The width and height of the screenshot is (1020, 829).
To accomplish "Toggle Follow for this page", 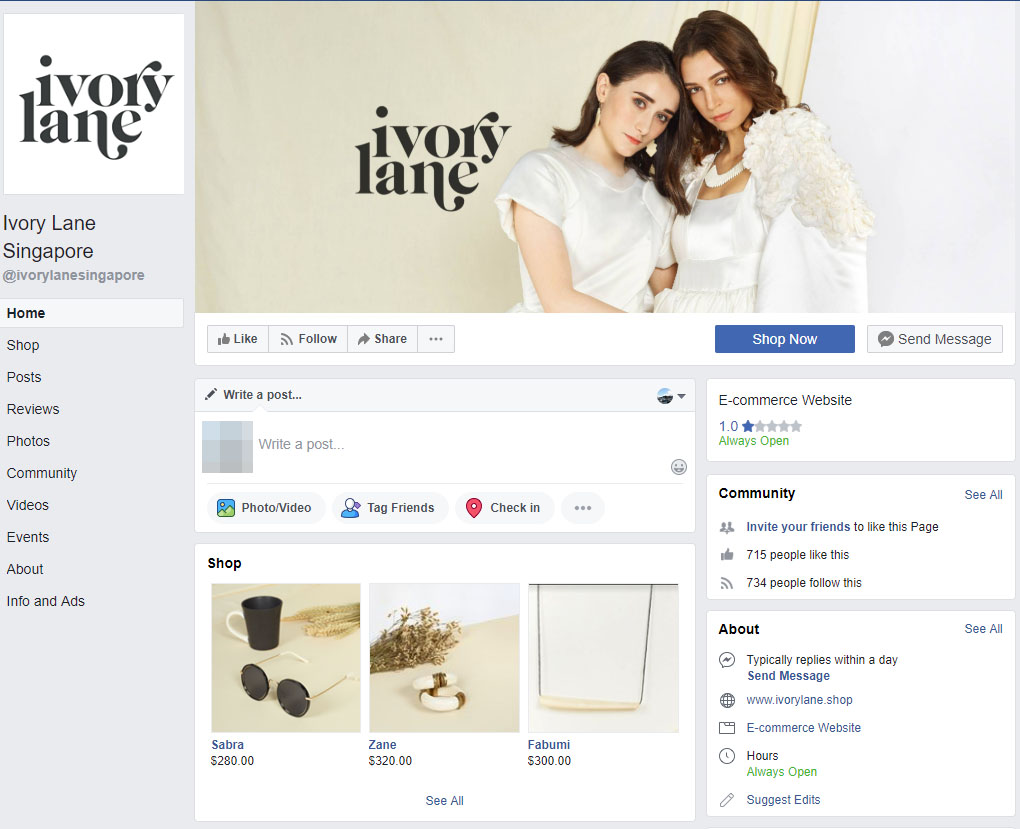I will click(308, 339).
